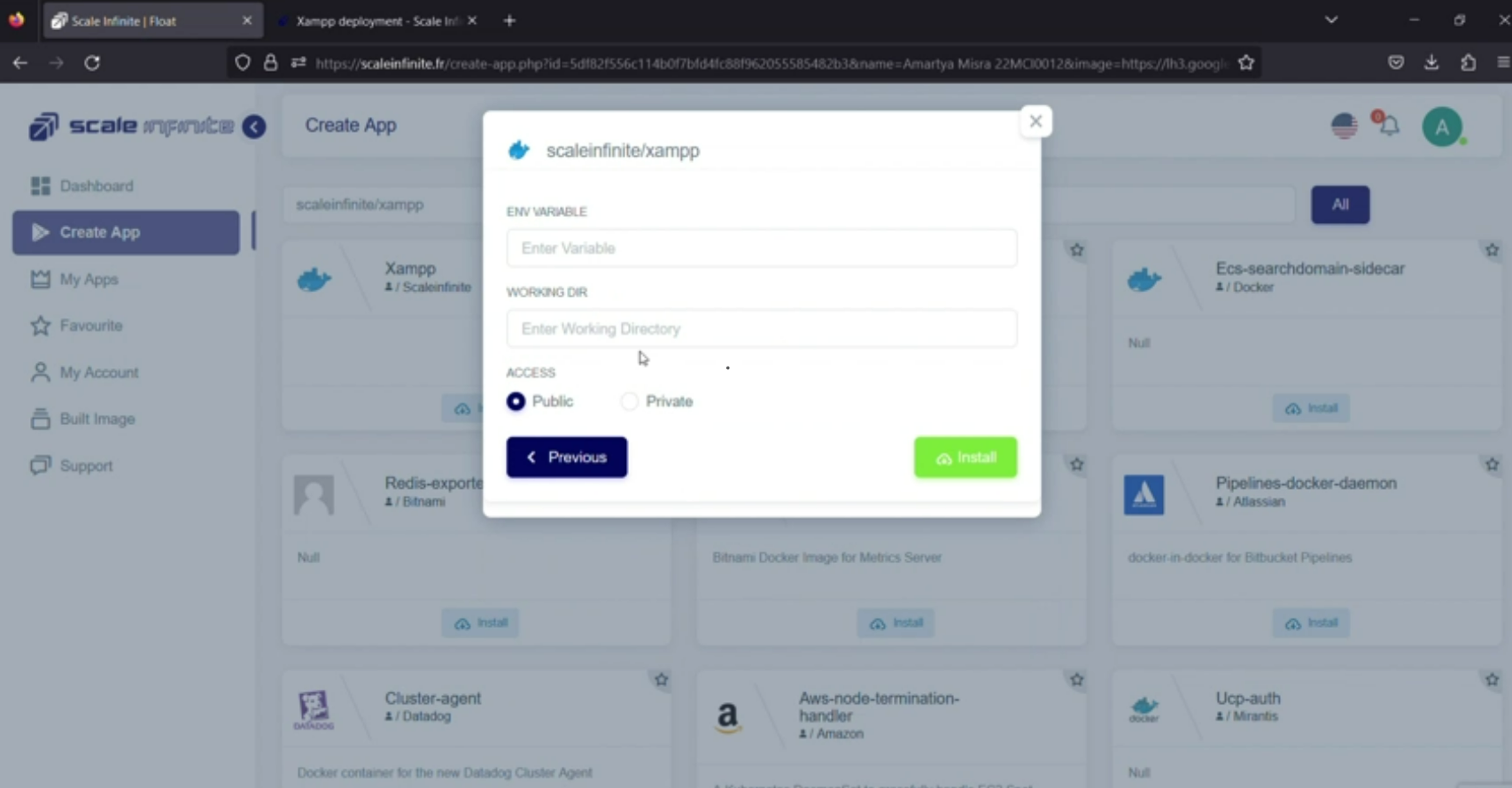Select the Public access radio button

(x=516, y=402)
